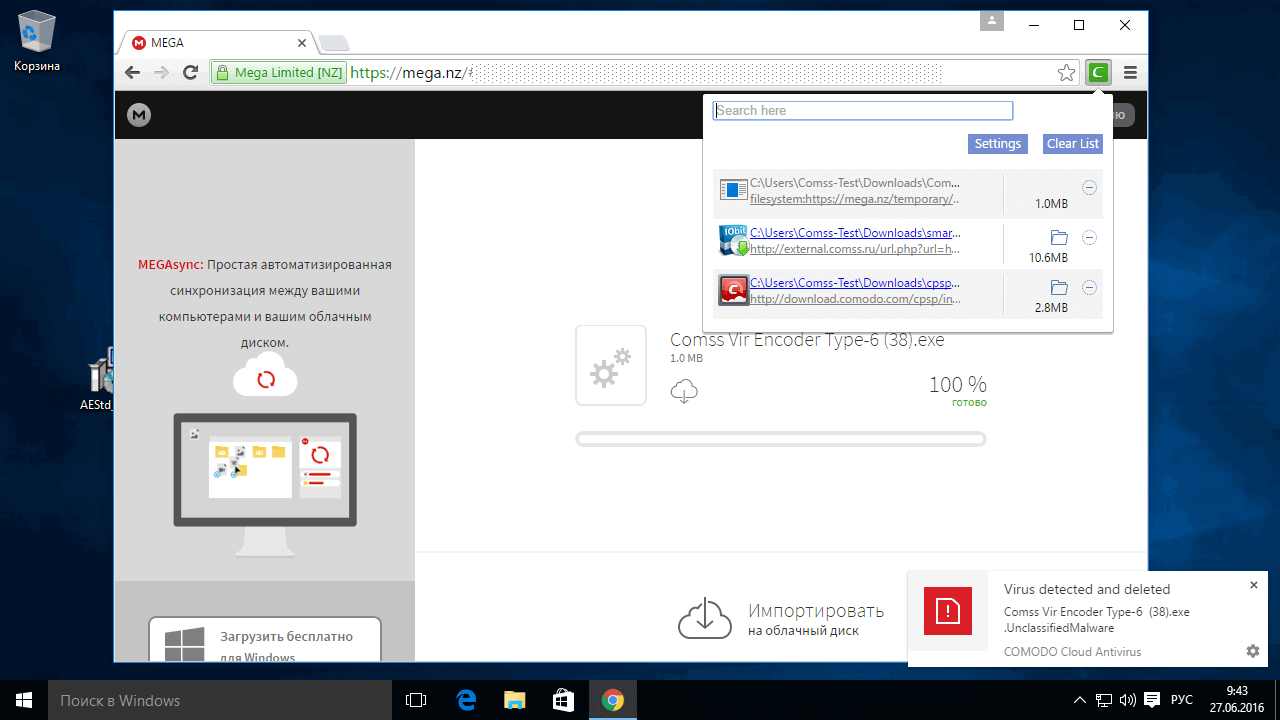Click the Comodo extension icon in Chrome toolbar

(x=1099, y=72)
